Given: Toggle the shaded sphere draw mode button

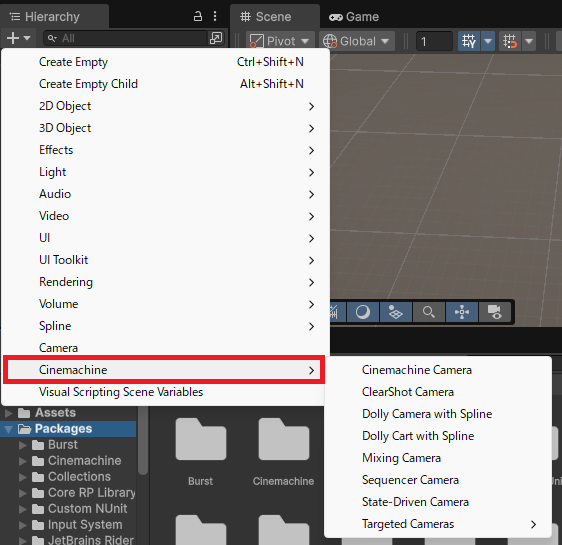Looking at the screenshot, I should coord(363,312).
